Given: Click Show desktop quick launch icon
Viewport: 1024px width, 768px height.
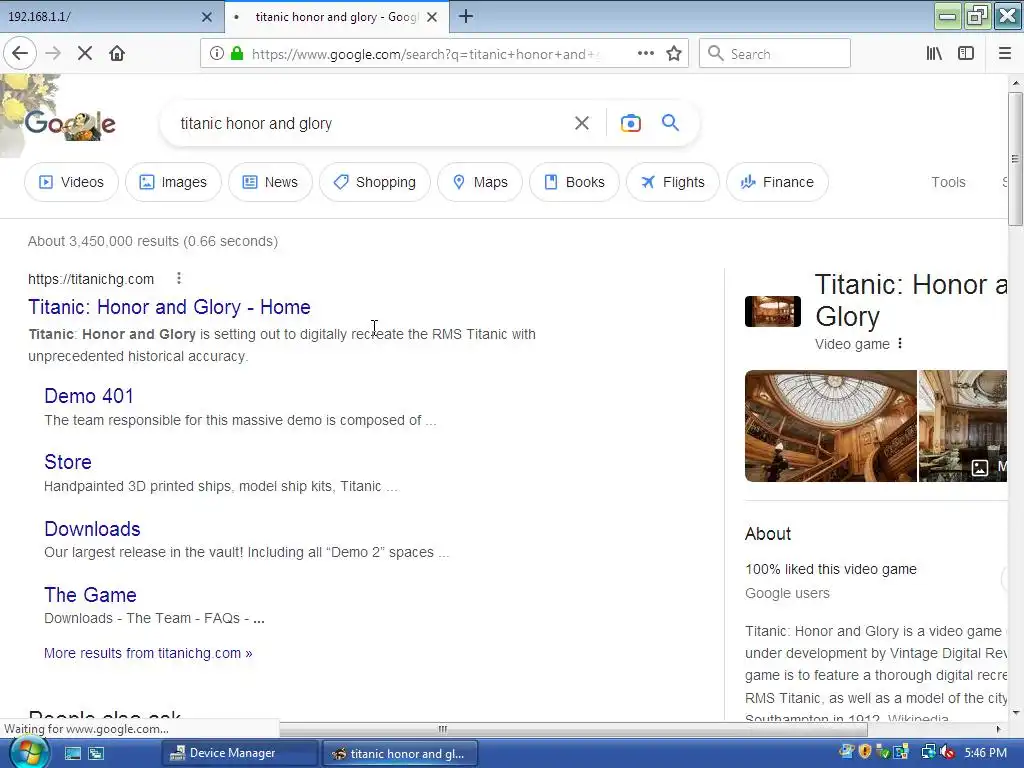Looking at the screenshot, I should click(x=72, y=753).
